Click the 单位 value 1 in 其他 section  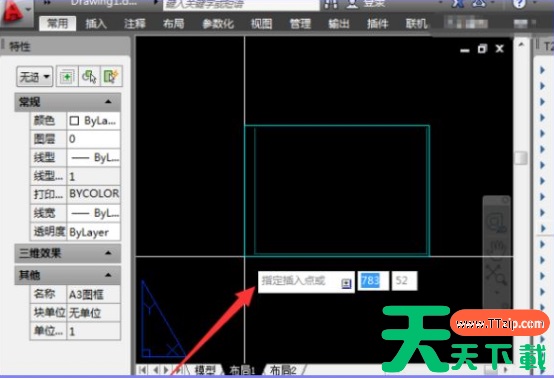[94, 331]
